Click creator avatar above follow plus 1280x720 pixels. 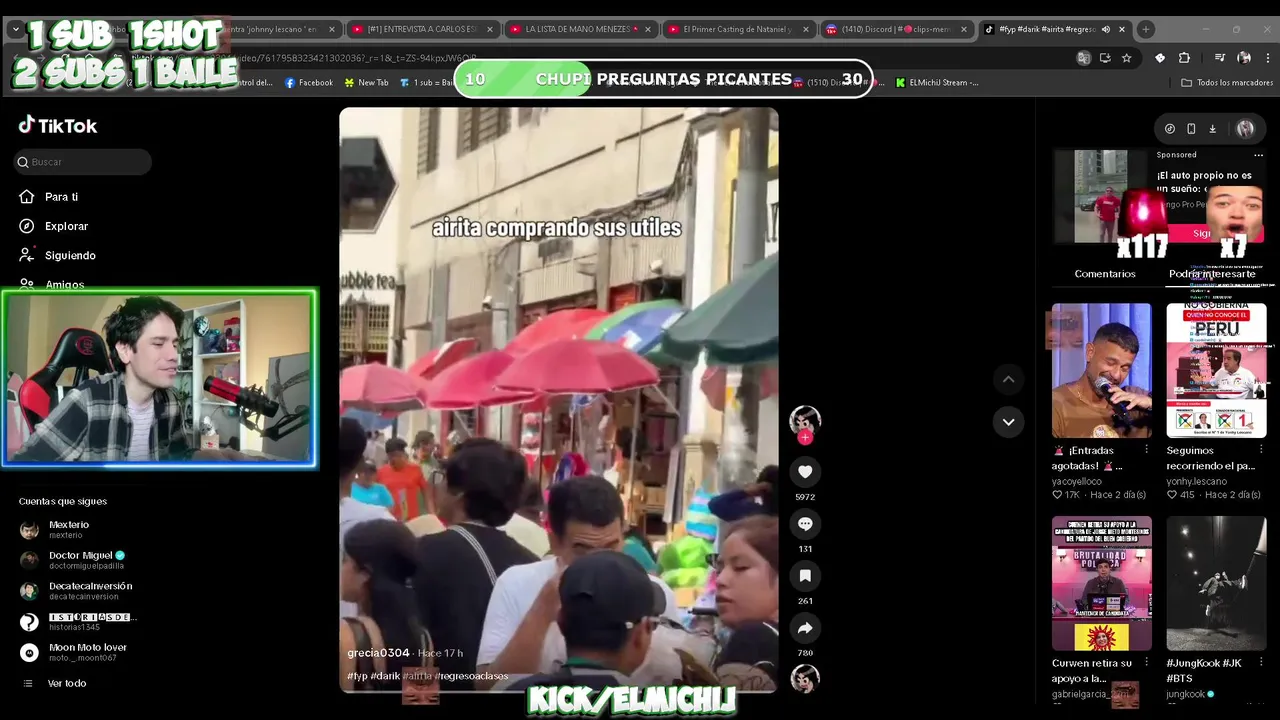pyautogui.click(x=805, y=418)
